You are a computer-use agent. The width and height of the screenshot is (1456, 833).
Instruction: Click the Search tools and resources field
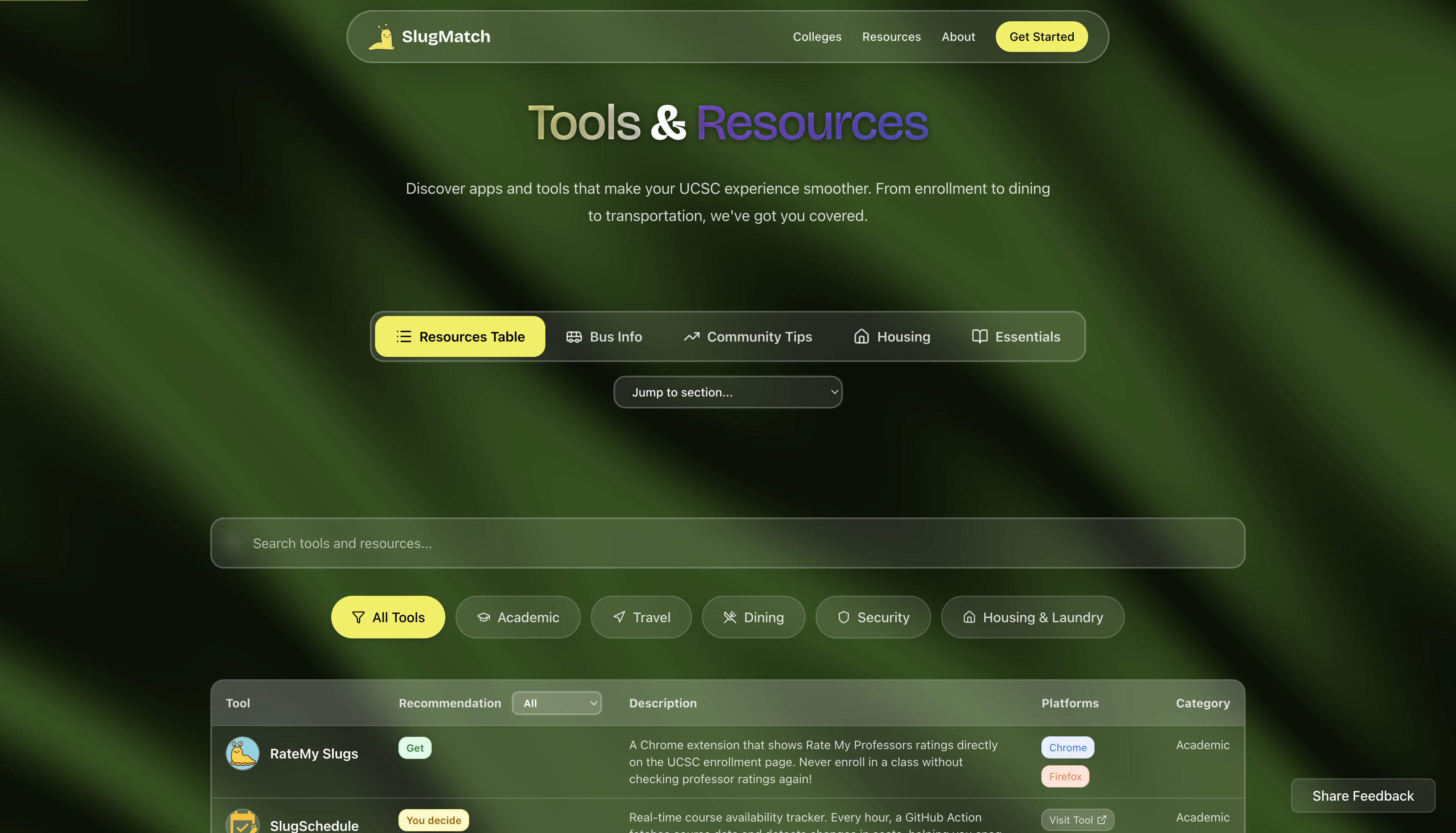(728, 543)
